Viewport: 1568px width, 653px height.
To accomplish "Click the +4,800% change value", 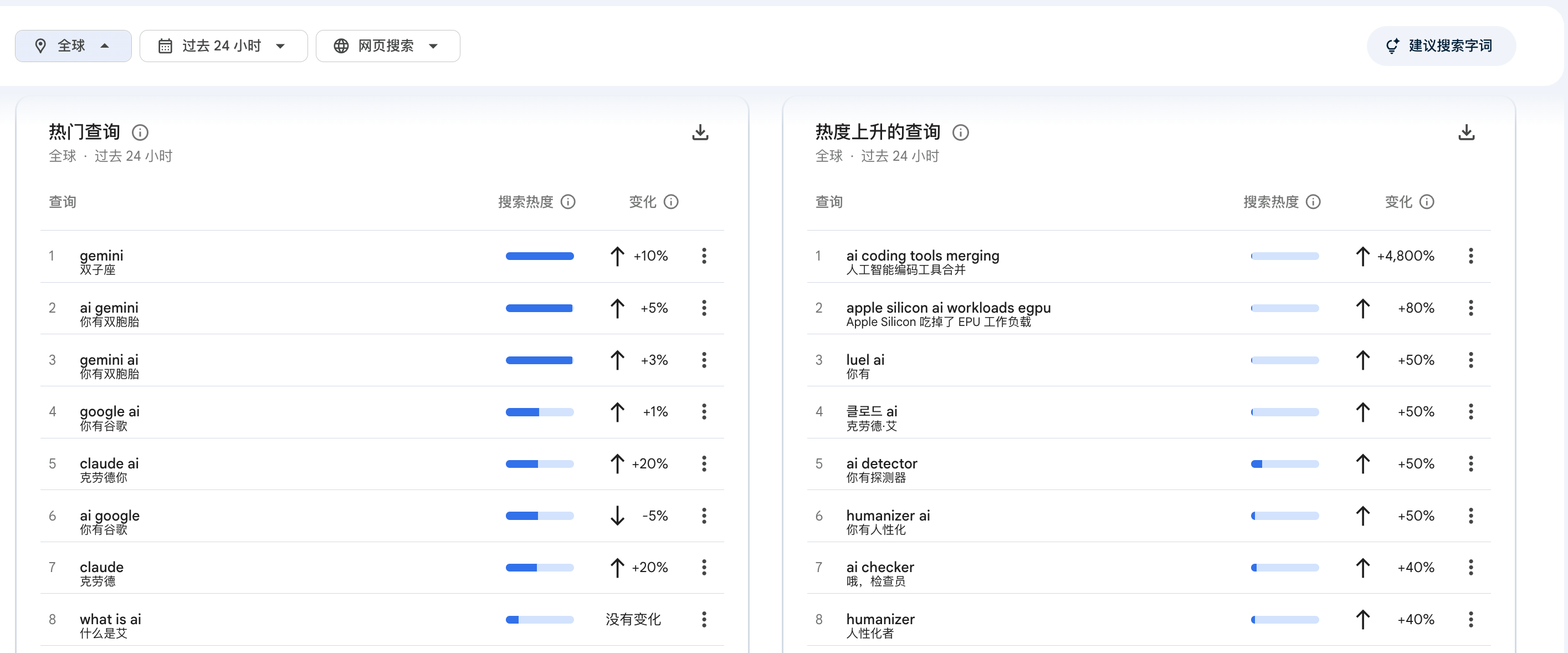I will click(x=1406, y=256).
